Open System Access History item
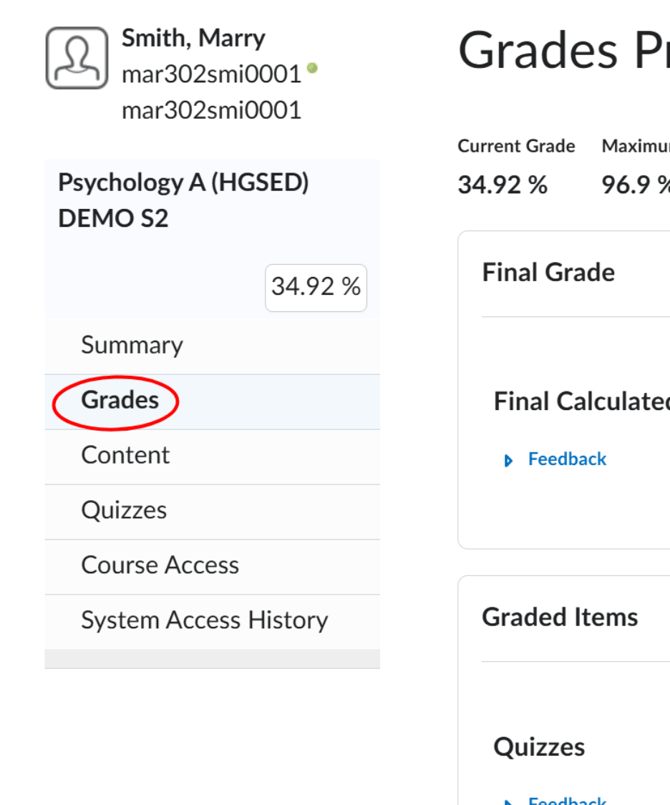This screenshot has width=670, height=805. tap(212, 622)
